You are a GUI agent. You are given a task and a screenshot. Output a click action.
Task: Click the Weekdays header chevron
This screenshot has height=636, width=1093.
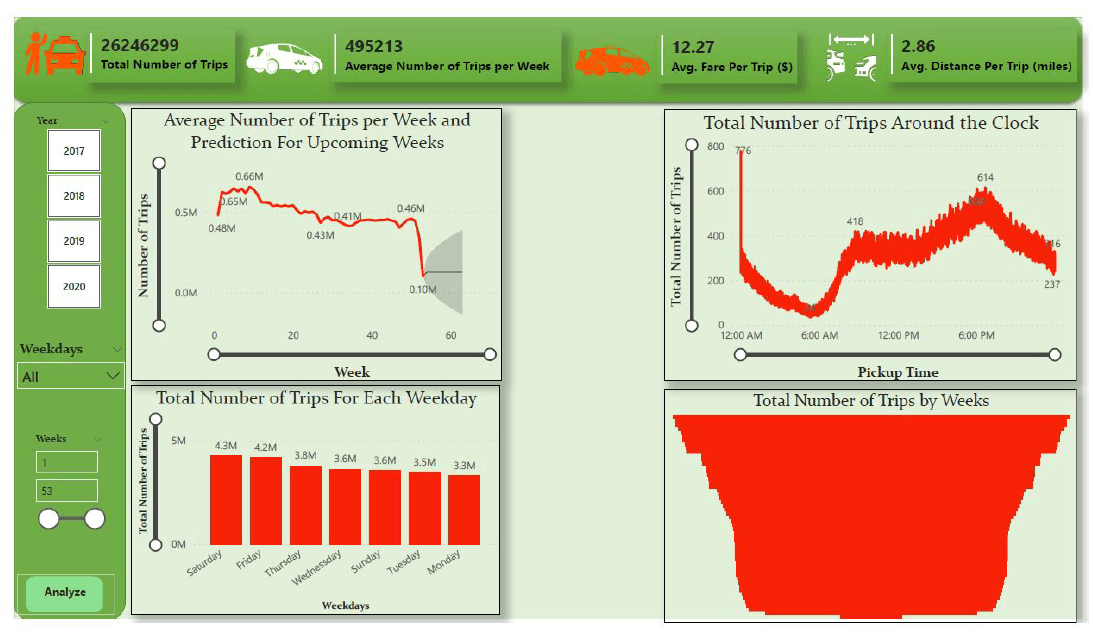(x=117, y=349)
